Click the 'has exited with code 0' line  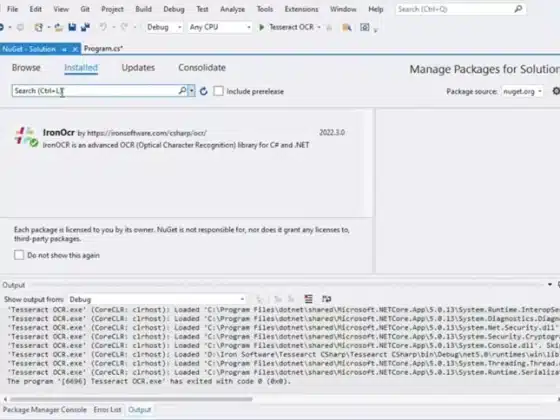(149, 381)
